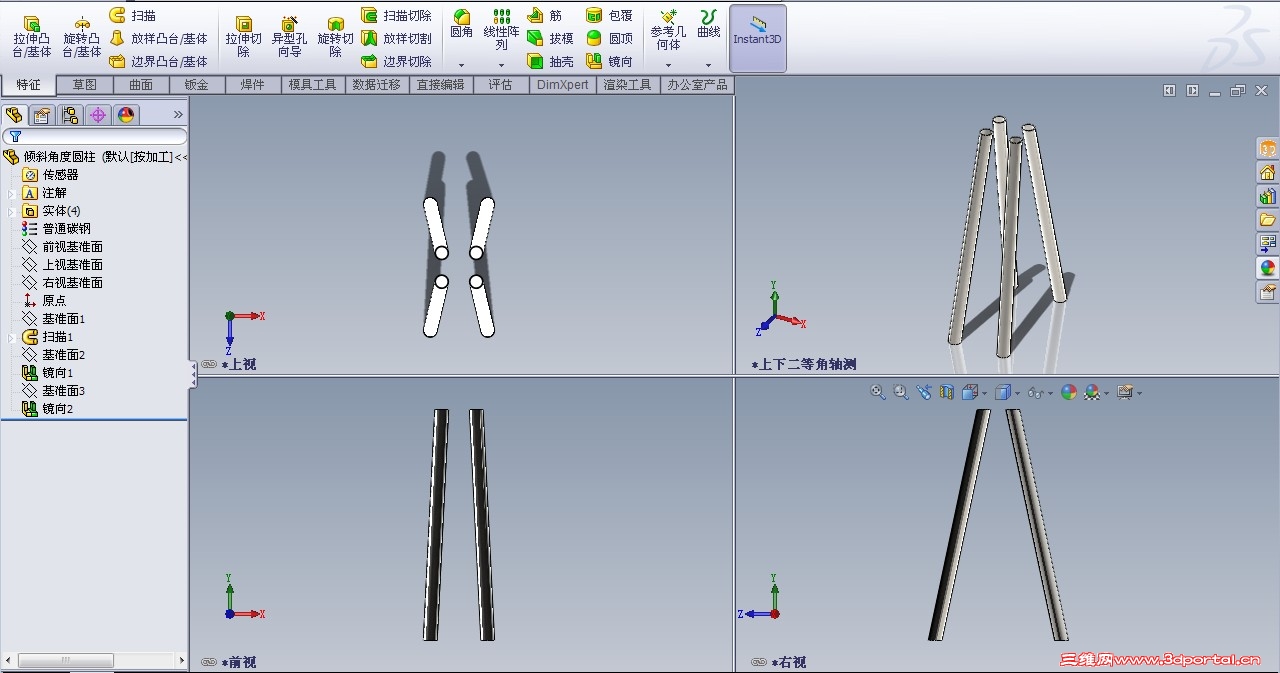Click the 边界切除 boundary cut tool
This screenshot has height=673, width=1280.
coord(396,62)
